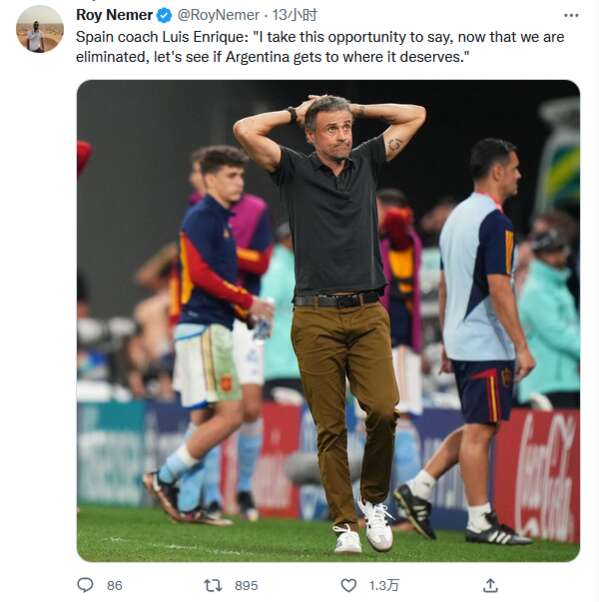This screenshot has height=602, width=599.
Task: Open the tweet's three-dot more menu
Action: coord(571,15)
